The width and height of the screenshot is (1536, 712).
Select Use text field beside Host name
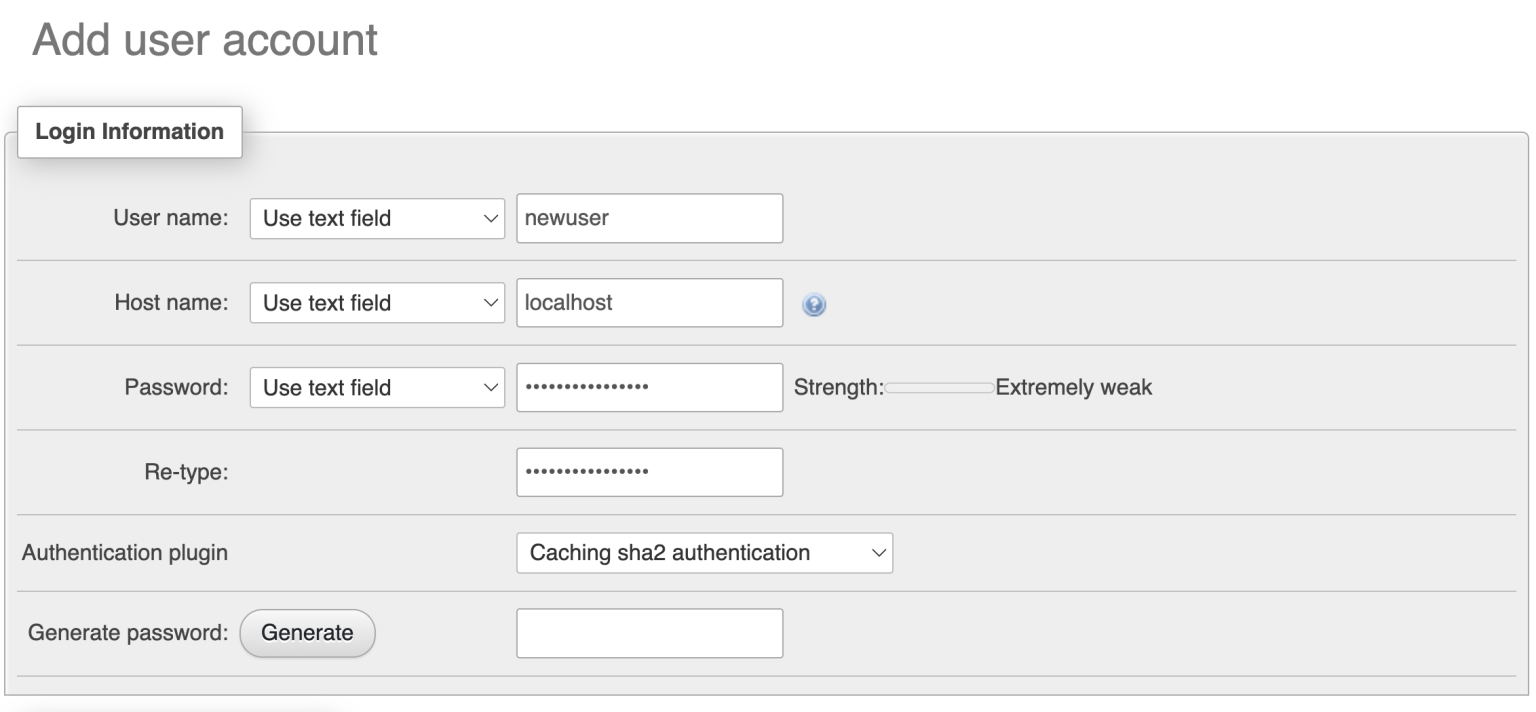376,302
